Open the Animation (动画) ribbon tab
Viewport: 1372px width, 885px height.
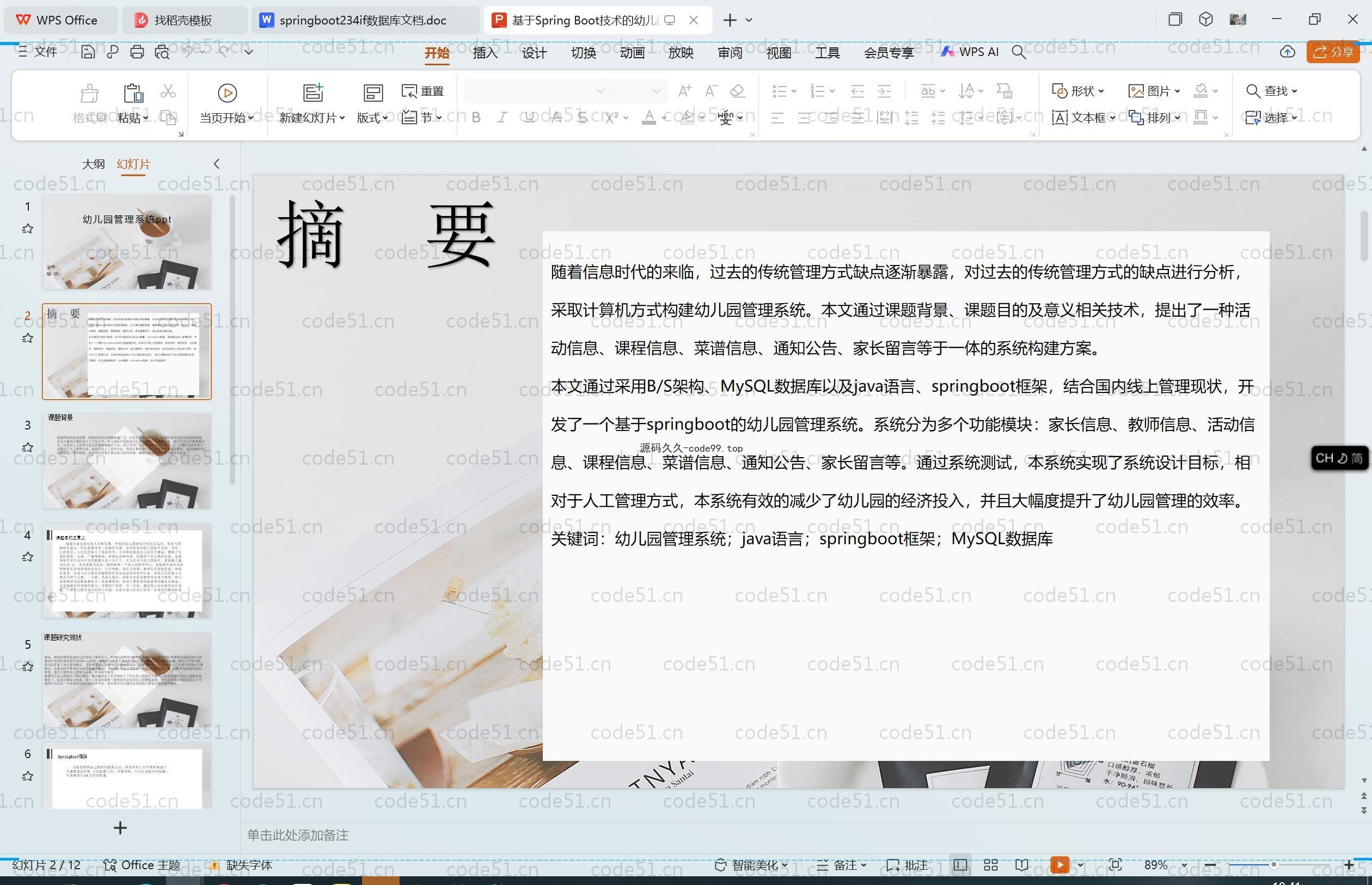(x=632, y=53)
